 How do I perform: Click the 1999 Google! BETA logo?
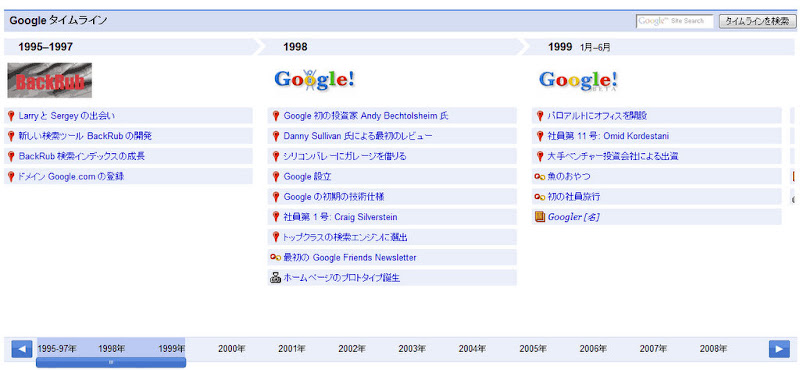point(579,80)
